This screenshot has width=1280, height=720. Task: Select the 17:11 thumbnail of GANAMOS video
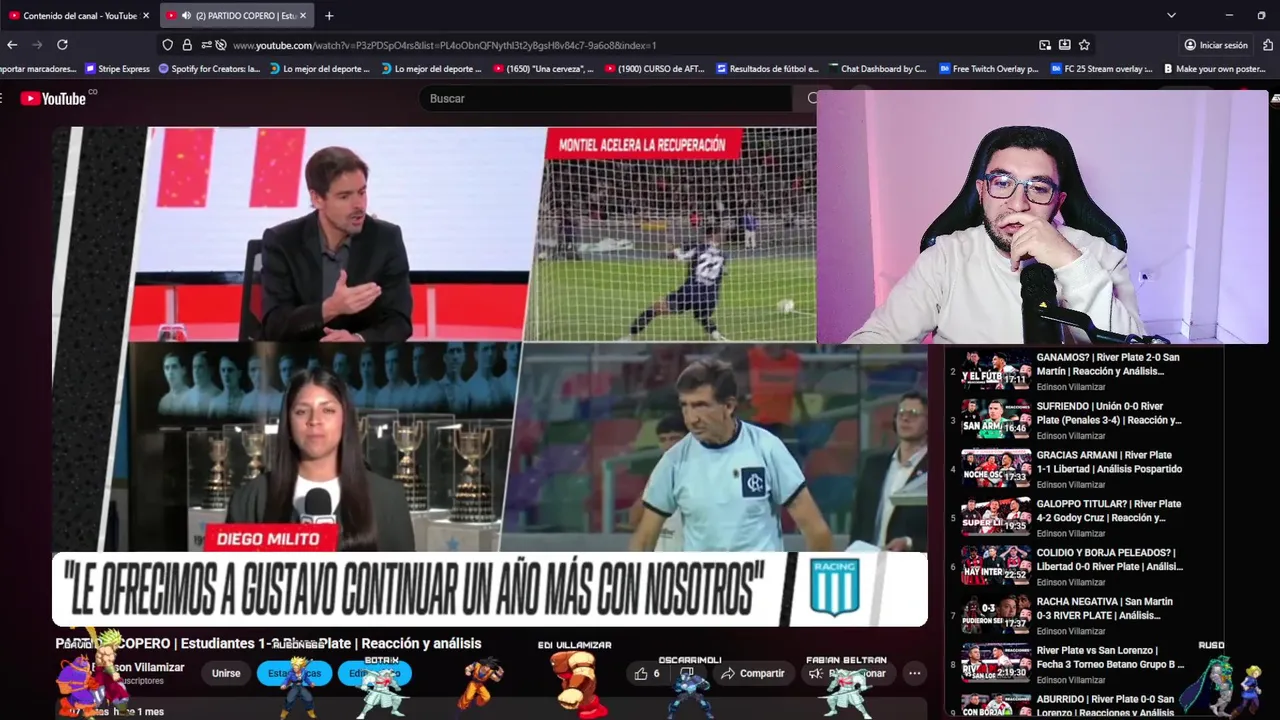(996, 370)
